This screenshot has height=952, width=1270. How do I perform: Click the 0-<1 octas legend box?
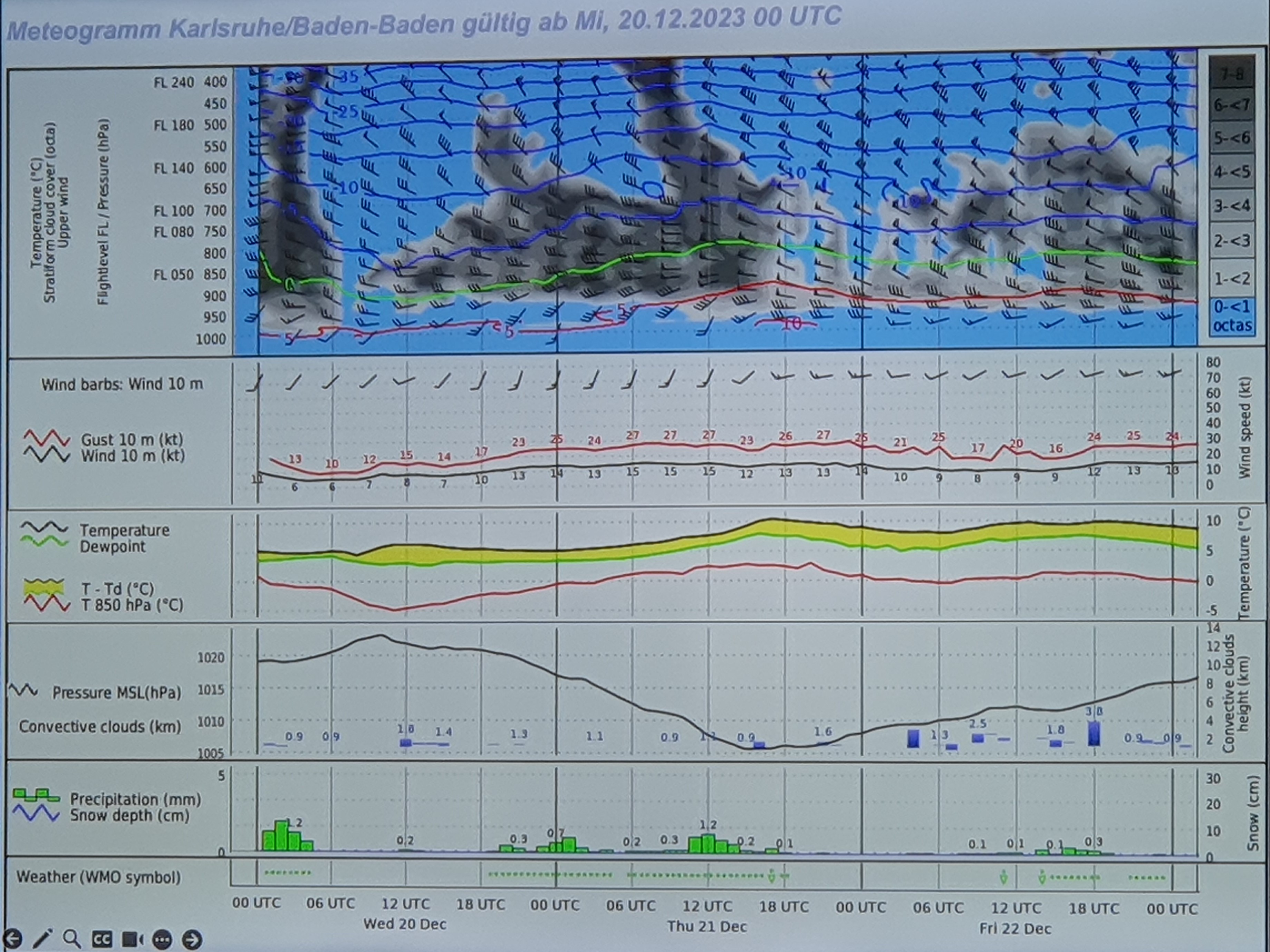point(1232,316)
